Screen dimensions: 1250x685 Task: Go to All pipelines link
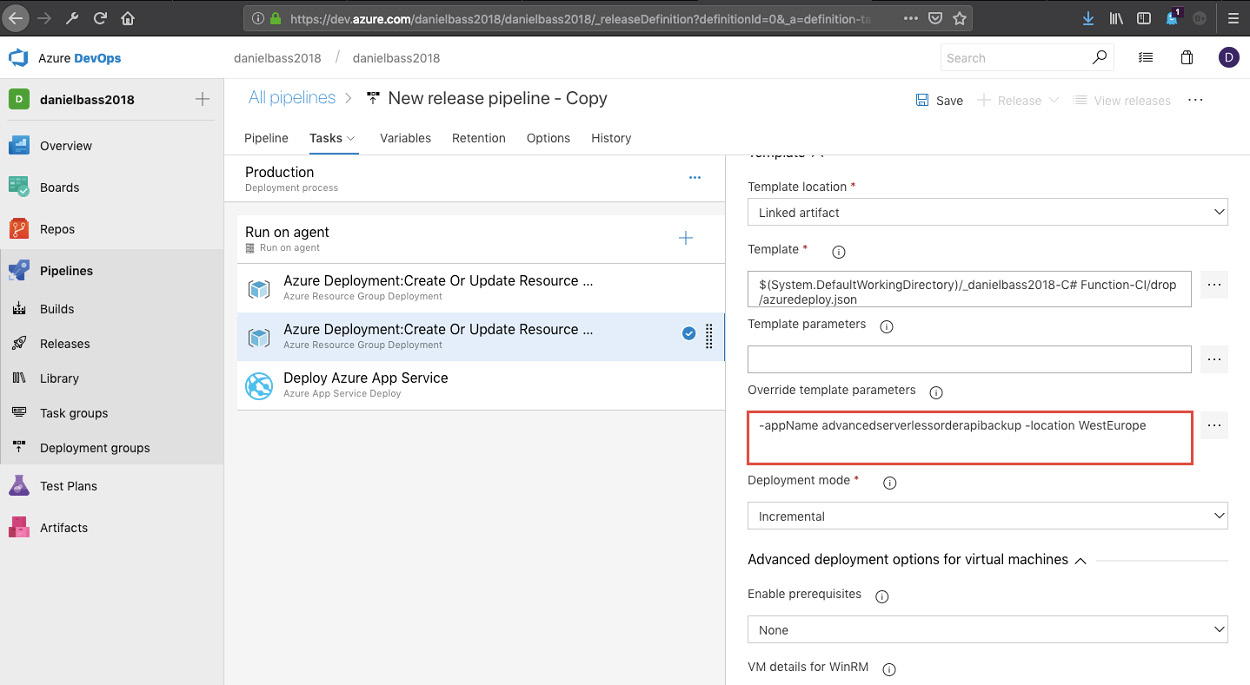click(292, 98)
